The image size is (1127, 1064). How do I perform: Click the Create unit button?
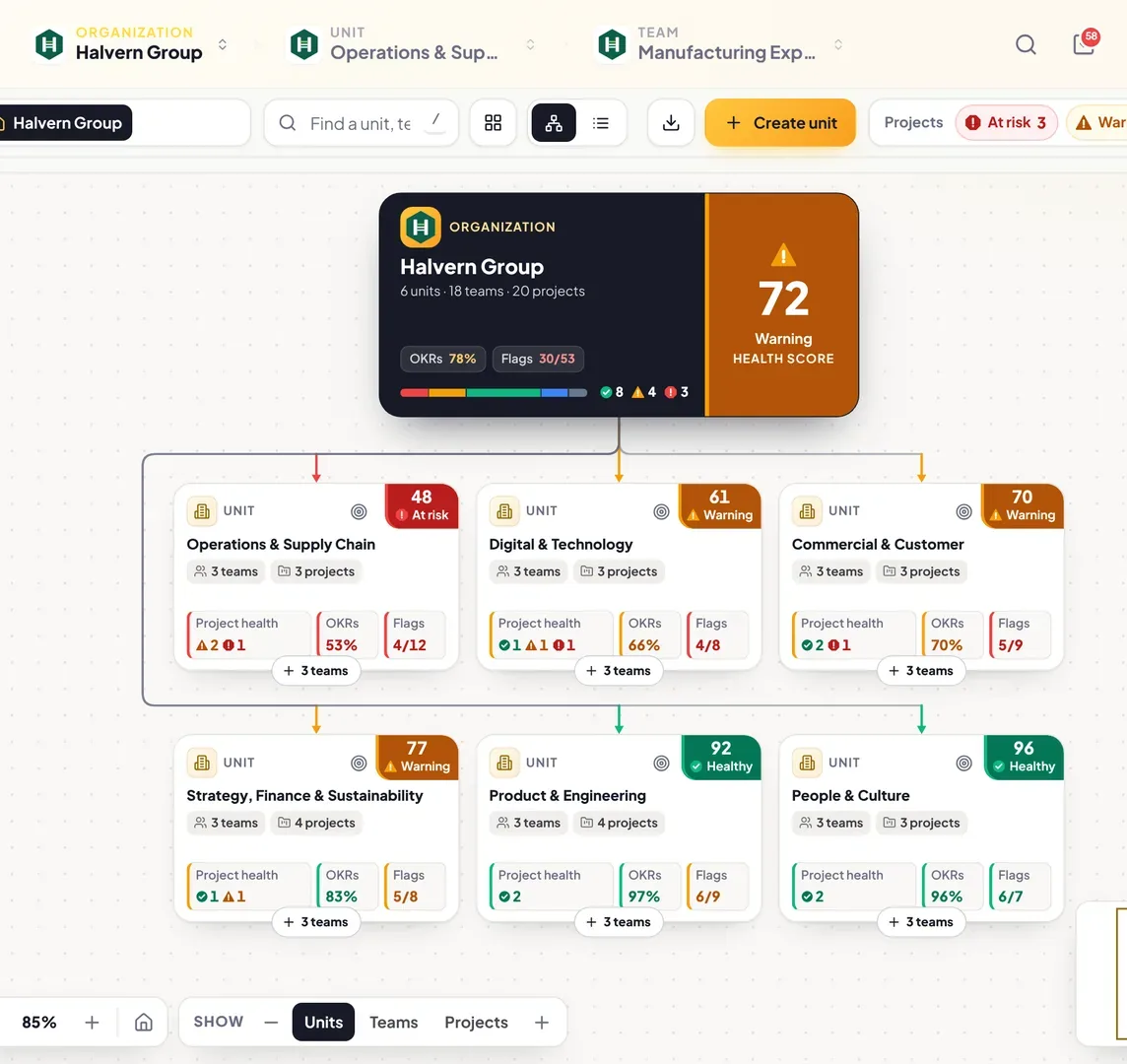780,123
